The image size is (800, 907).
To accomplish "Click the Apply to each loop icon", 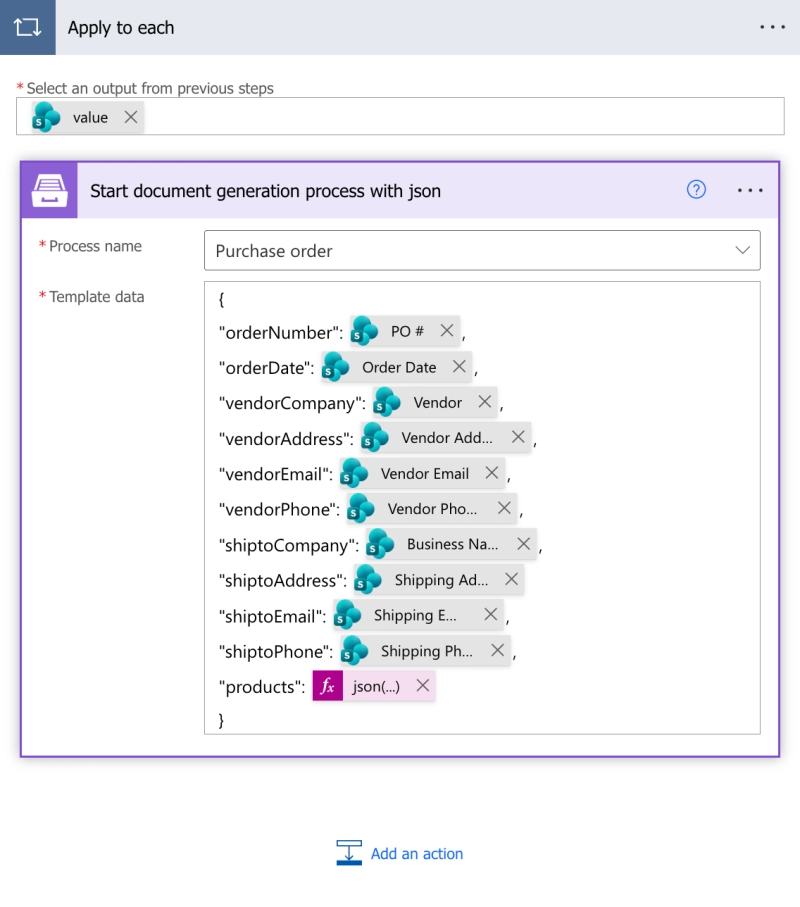I will click(27, 27).
